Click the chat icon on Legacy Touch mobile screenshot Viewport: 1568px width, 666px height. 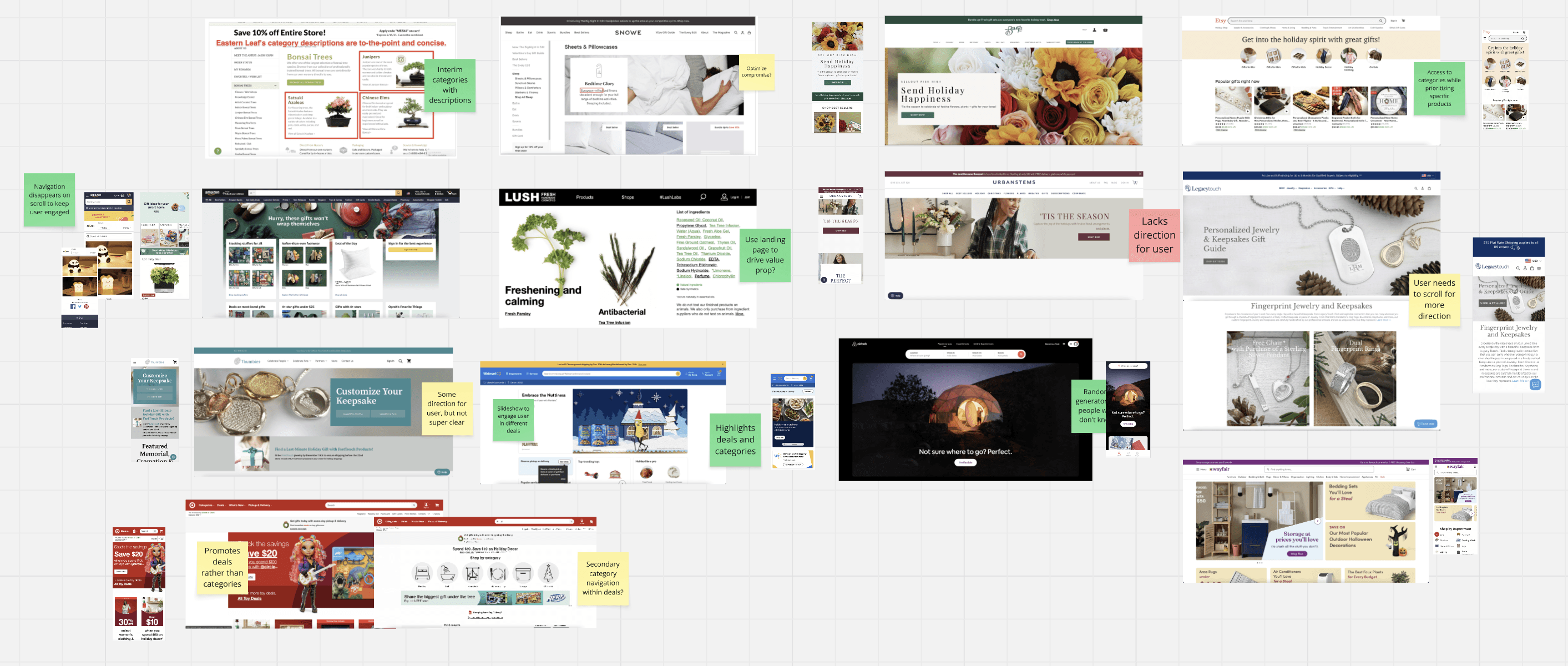pos(1535,384)
